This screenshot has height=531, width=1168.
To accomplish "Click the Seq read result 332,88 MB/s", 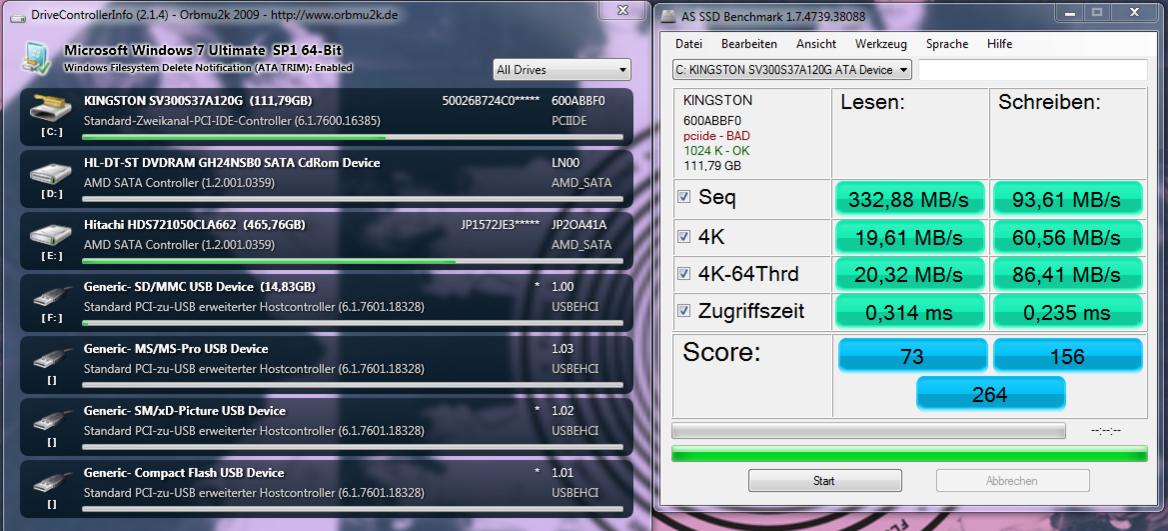I will tap(910, 199).
